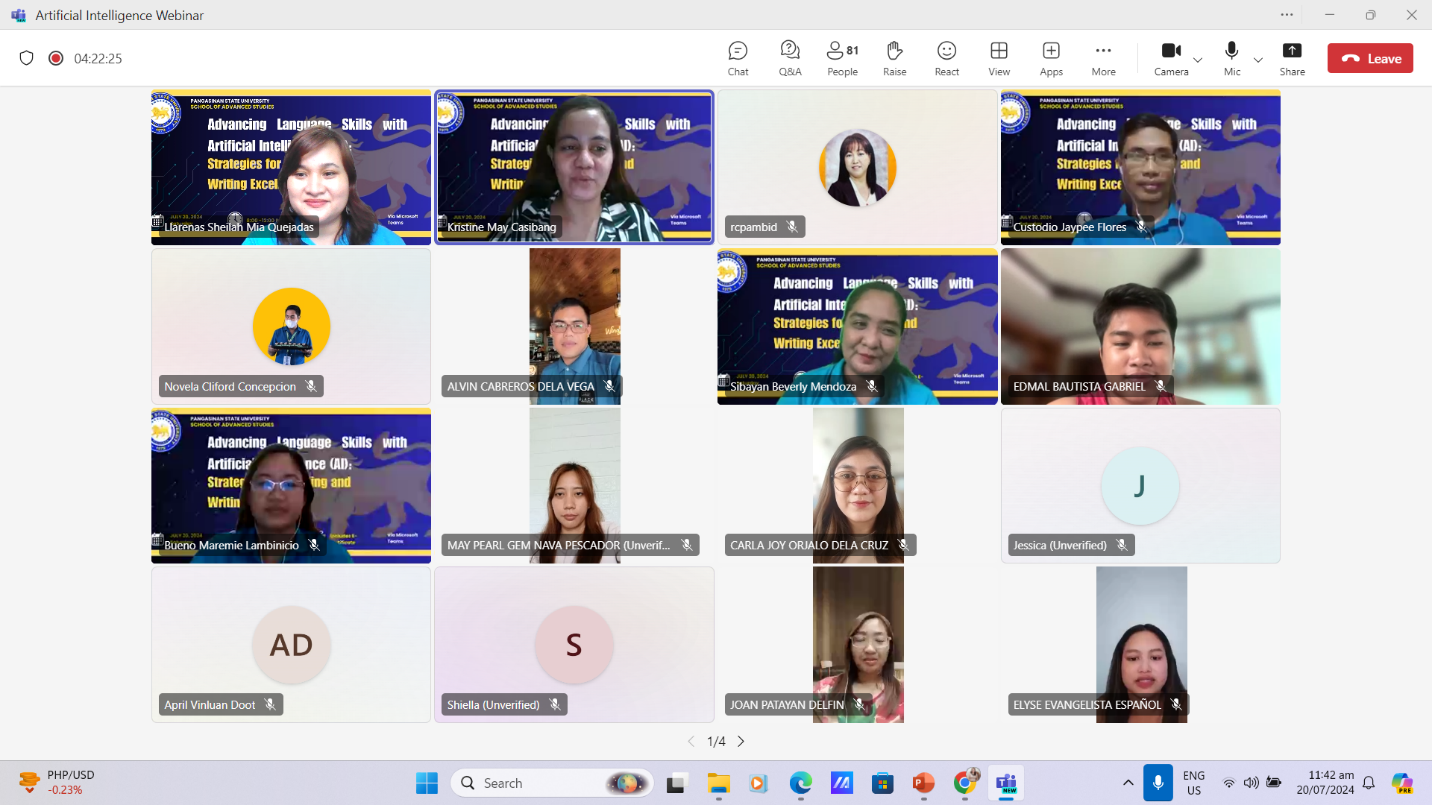Screen dimensions: 1432x805
Task: Show the People participants list
Action: pyautogui.click(x=842, y=58)
